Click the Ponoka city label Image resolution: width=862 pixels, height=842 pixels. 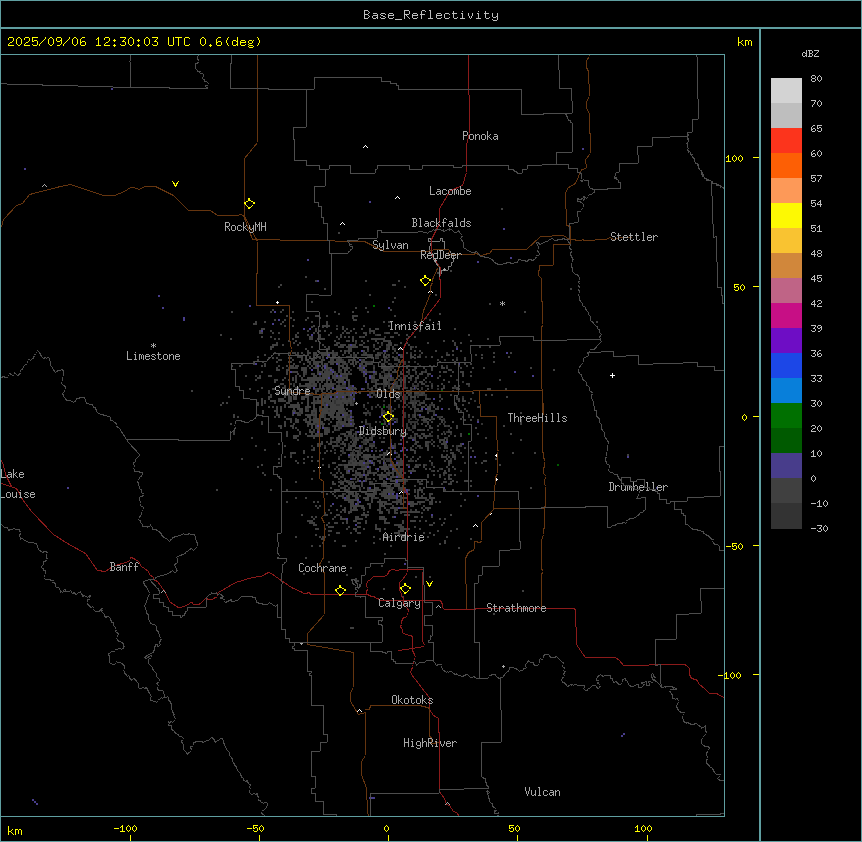point(480,136)
